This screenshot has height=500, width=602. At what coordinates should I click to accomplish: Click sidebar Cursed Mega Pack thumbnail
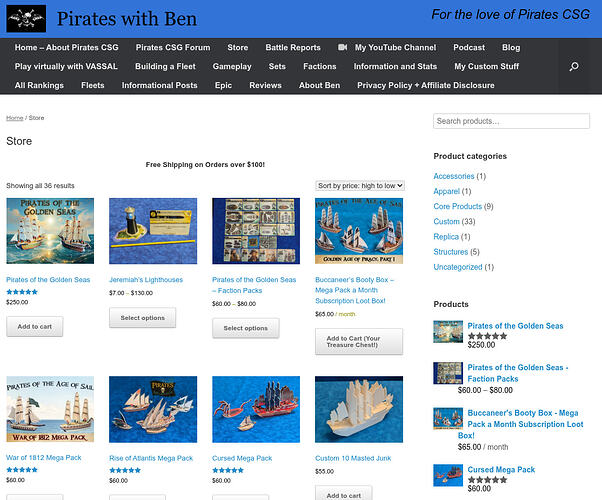click(x=448, y=475)
